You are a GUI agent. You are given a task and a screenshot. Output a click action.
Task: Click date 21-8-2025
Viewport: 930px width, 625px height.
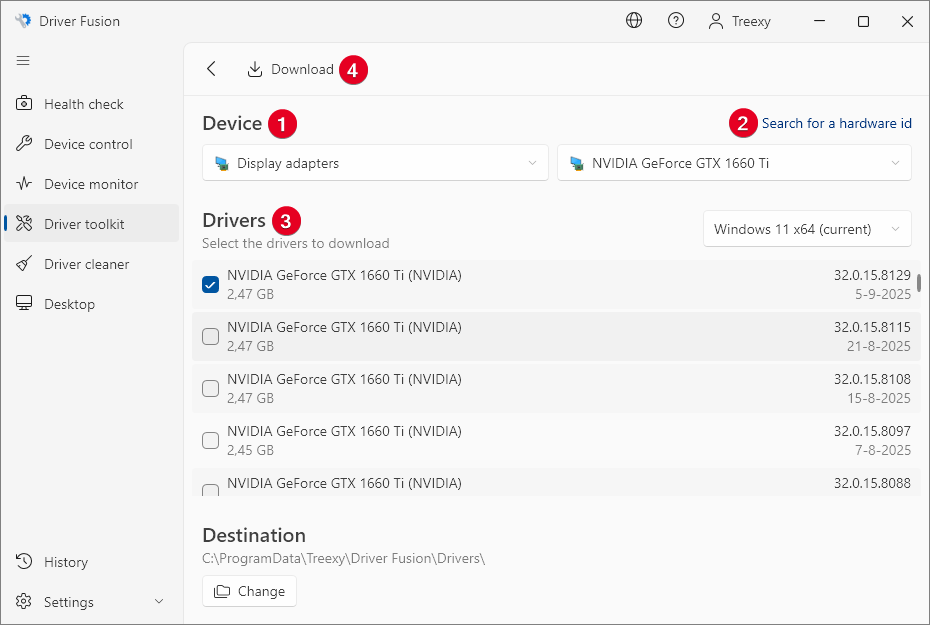click(878, 346)
